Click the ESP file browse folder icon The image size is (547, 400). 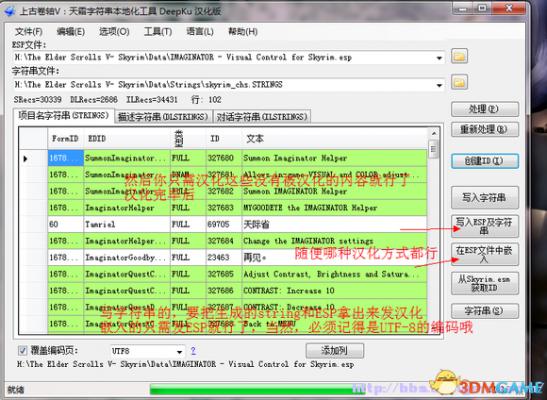click(x=459, y=56)
